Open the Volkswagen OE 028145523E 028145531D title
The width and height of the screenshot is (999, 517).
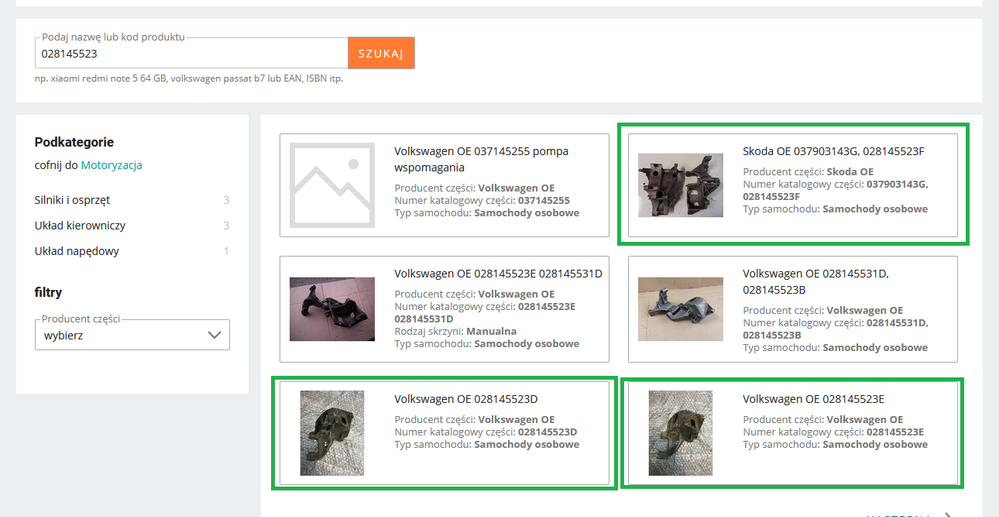[498, 272]
